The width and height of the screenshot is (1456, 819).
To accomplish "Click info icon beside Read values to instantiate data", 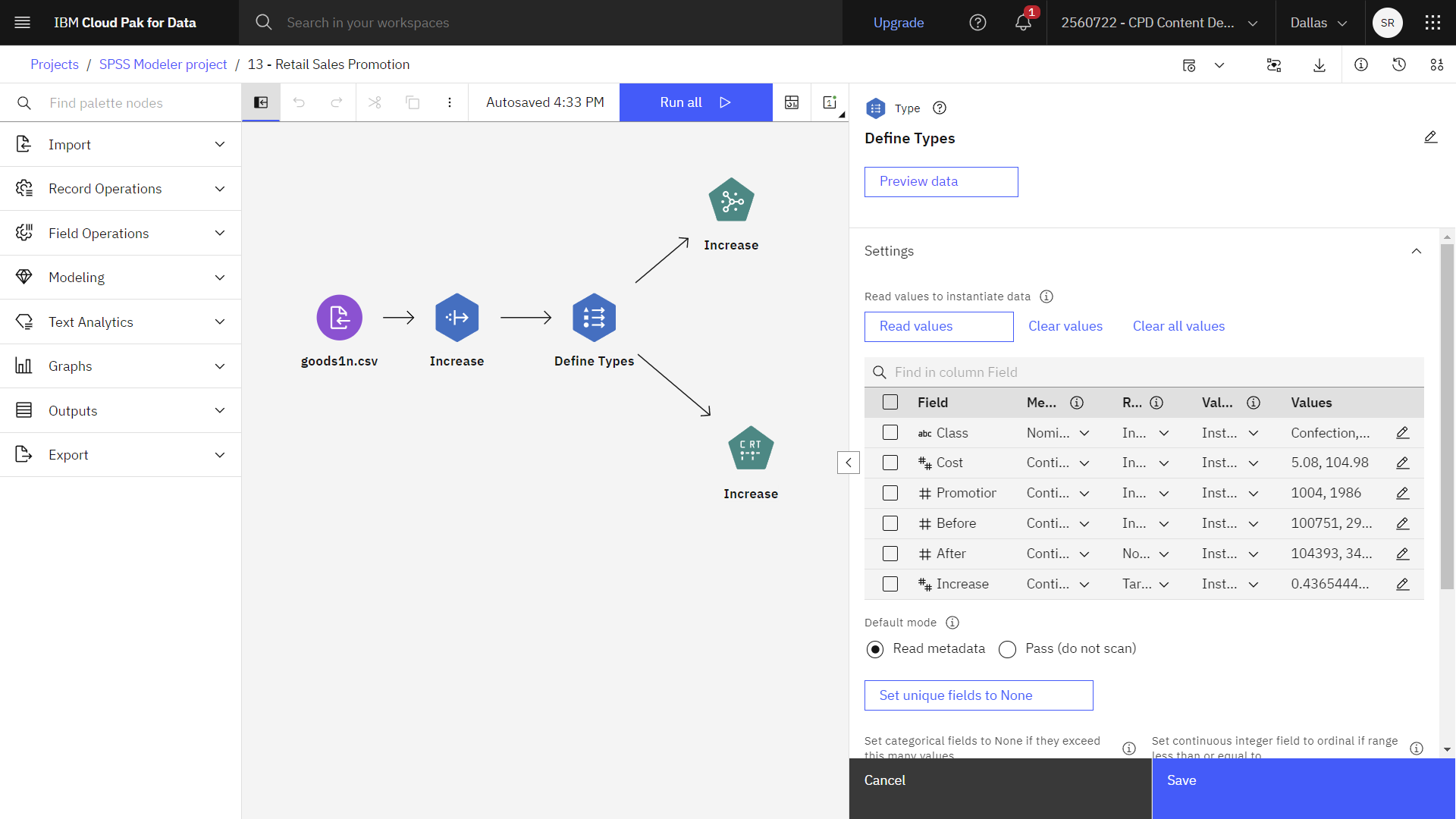I will coord(1046,297).
